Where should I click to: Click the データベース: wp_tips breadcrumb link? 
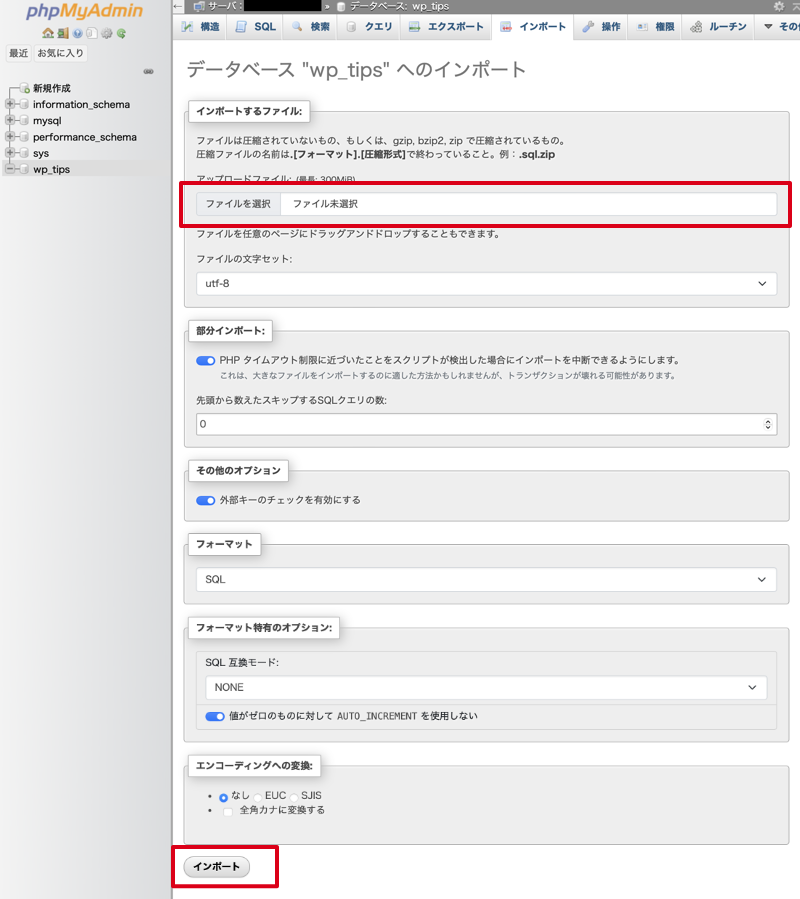click(x=400, y=7)
